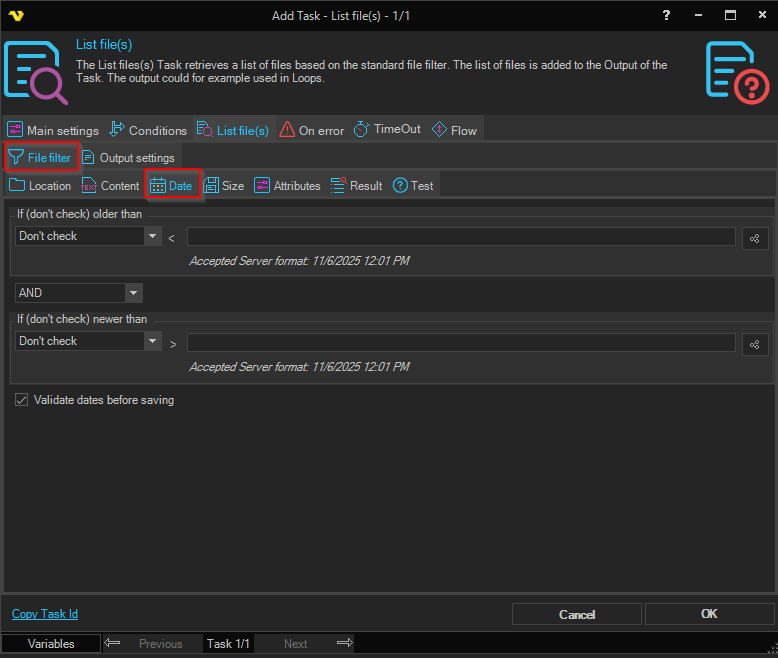Screen dimensions: 778x658
Task: Open the Main settings tab
Action: point(53,130)
